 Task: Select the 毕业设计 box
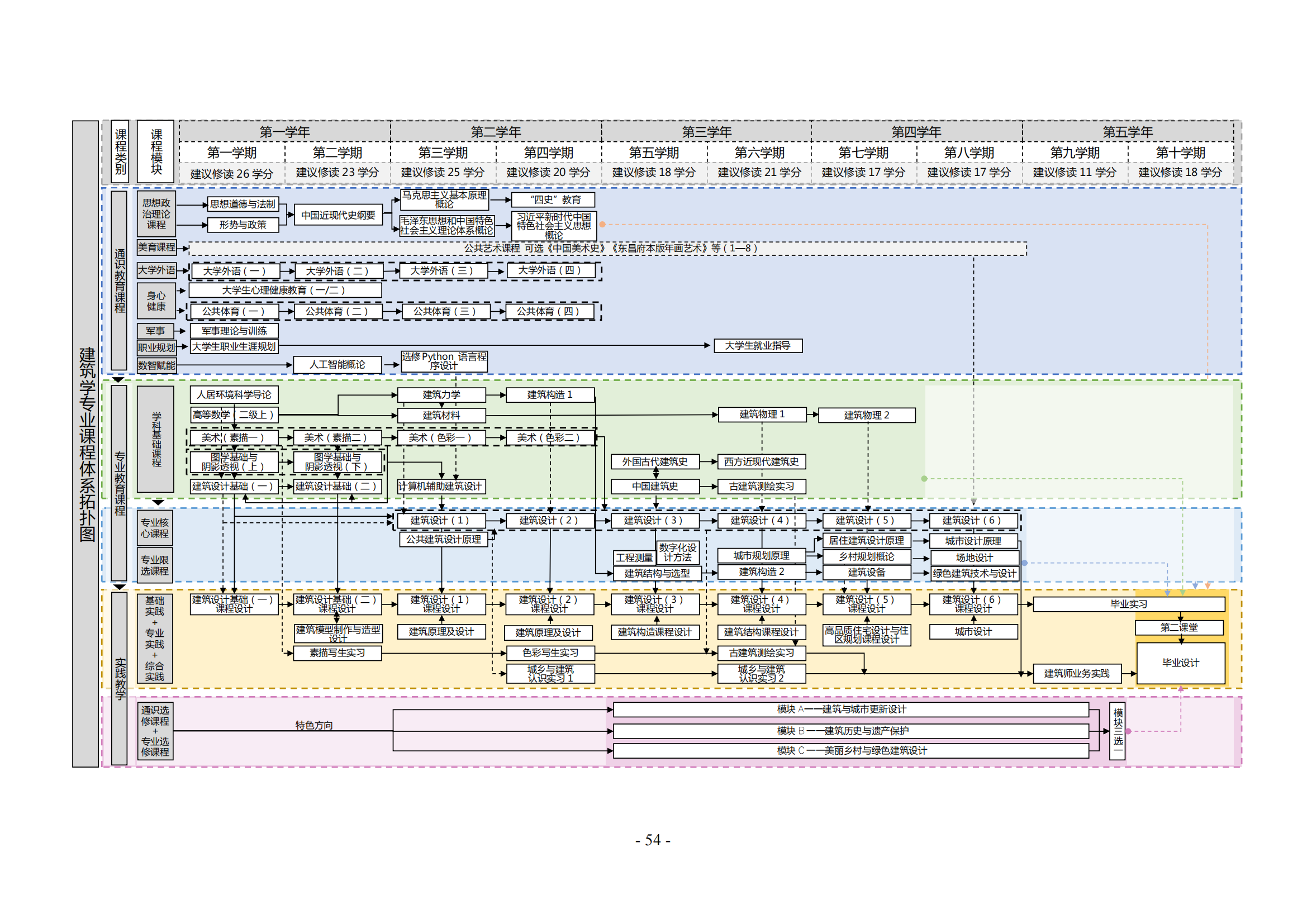tap(1180, 663)
